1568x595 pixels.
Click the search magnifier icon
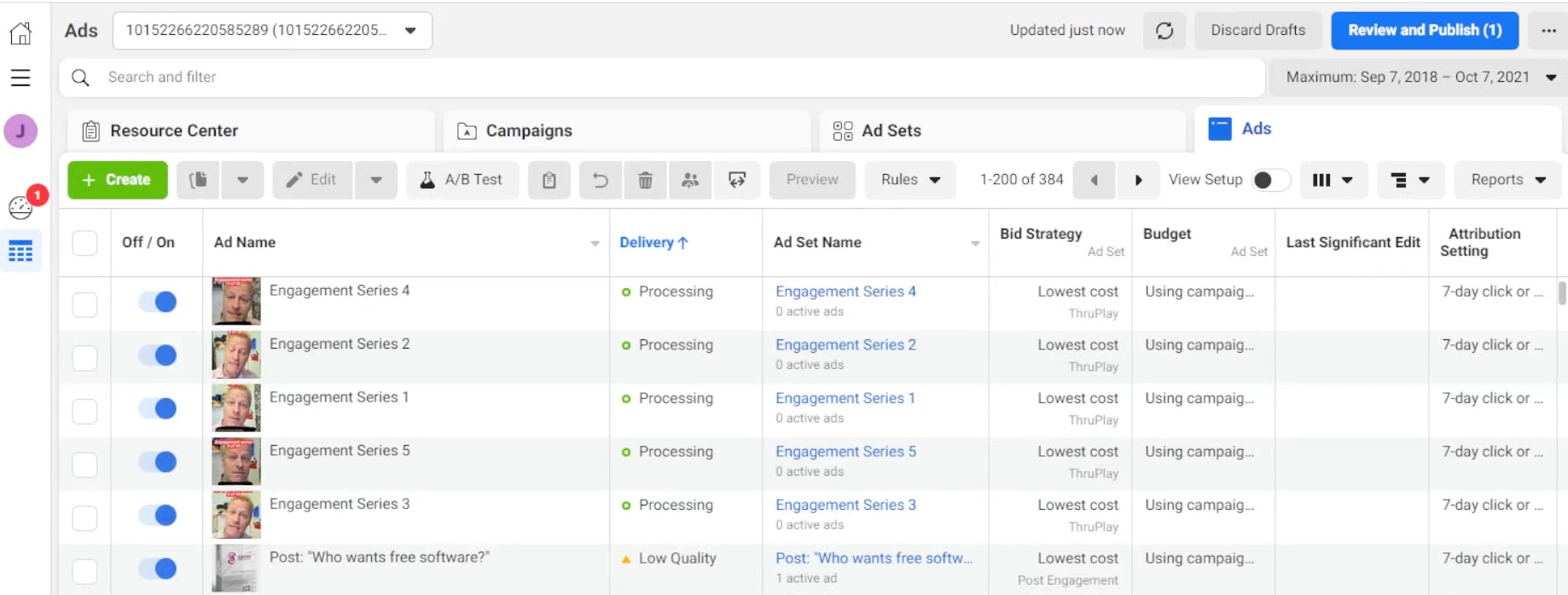80,78
